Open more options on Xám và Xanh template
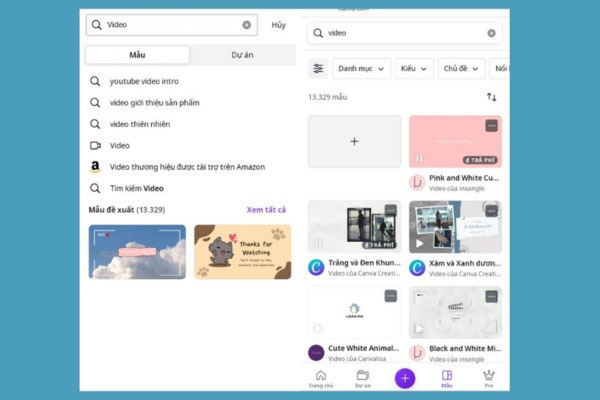The width and height of the screenshot is (600, 400). [x=491, y=211]
